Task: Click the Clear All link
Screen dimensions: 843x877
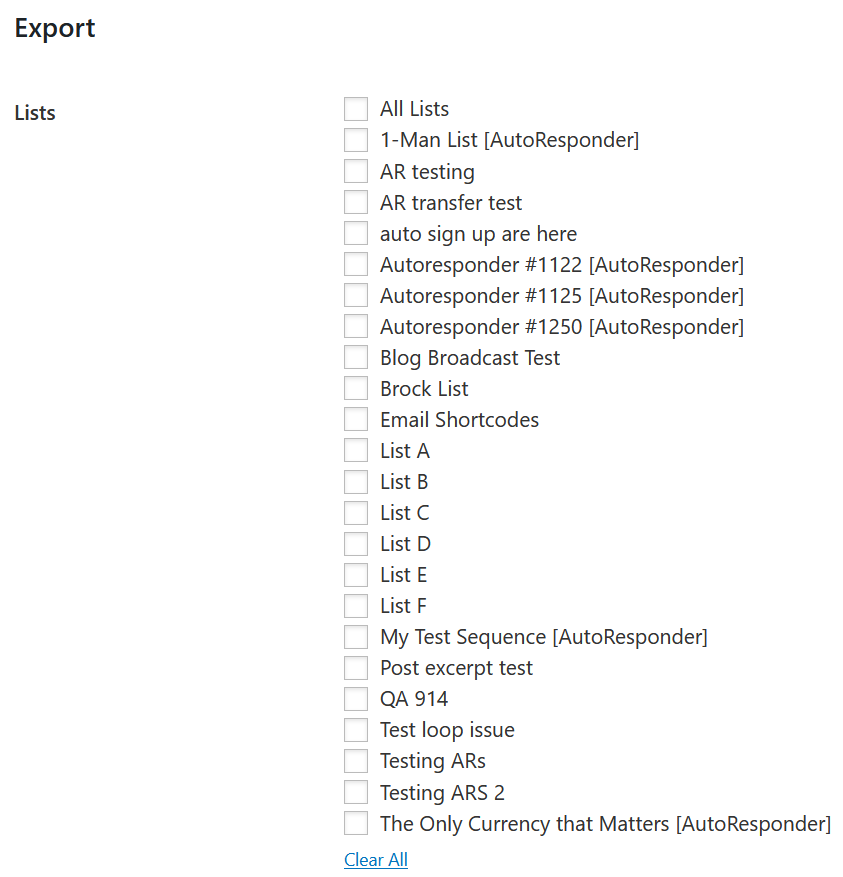Action: pyautogui.click(x=376, y=860)
